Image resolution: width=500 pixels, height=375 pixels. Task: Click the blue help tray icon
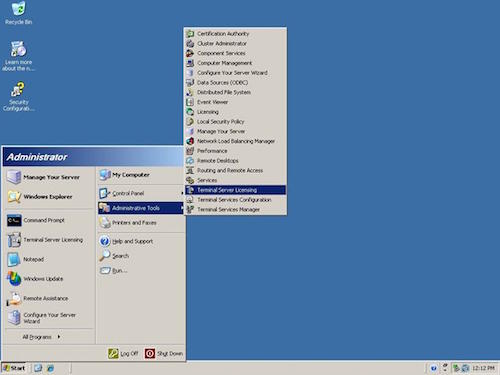click(433, 368)
